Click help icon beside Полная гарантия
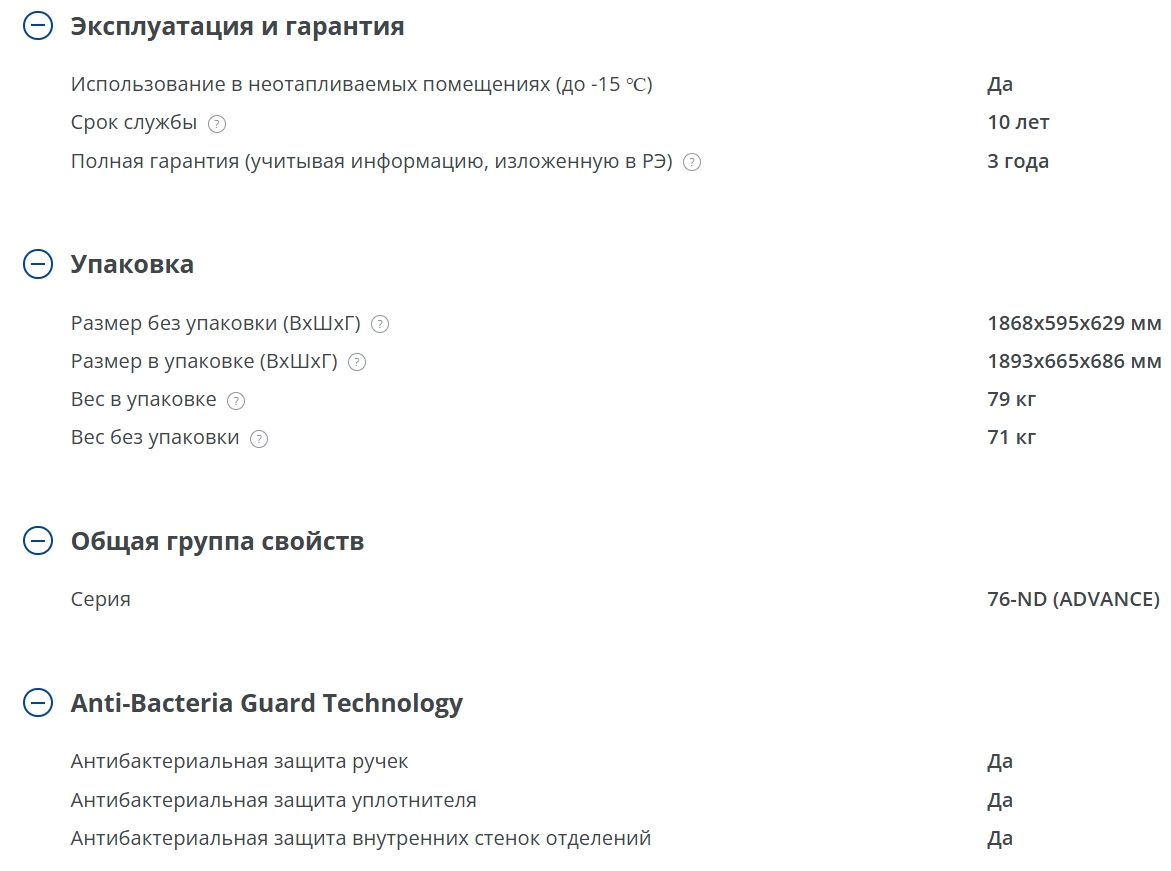Viewport: 1171px width, 871px height. [692, 162]
